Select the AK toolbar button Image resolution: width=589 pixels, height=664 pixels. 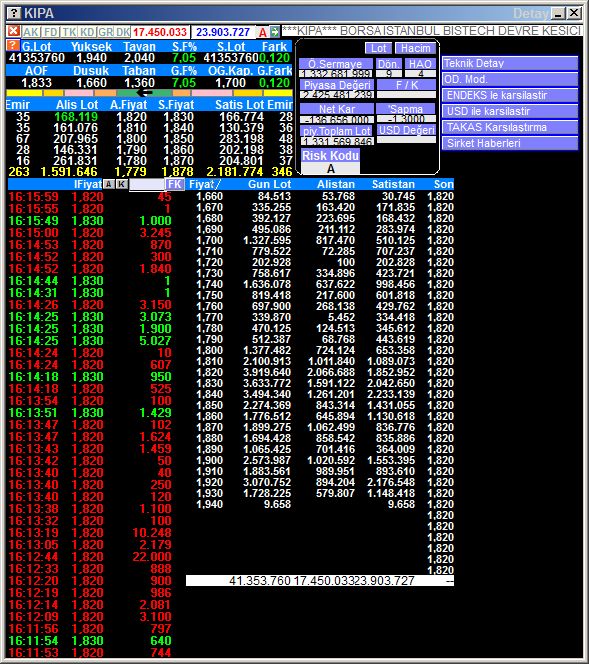point(31,32)
